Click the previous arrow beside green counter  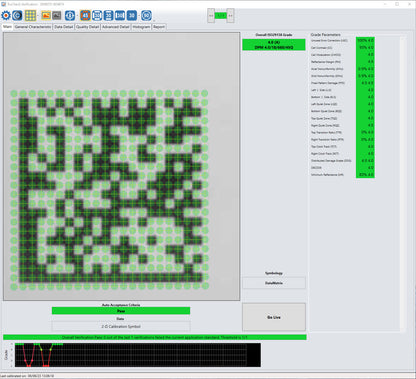tap(211, 15)
